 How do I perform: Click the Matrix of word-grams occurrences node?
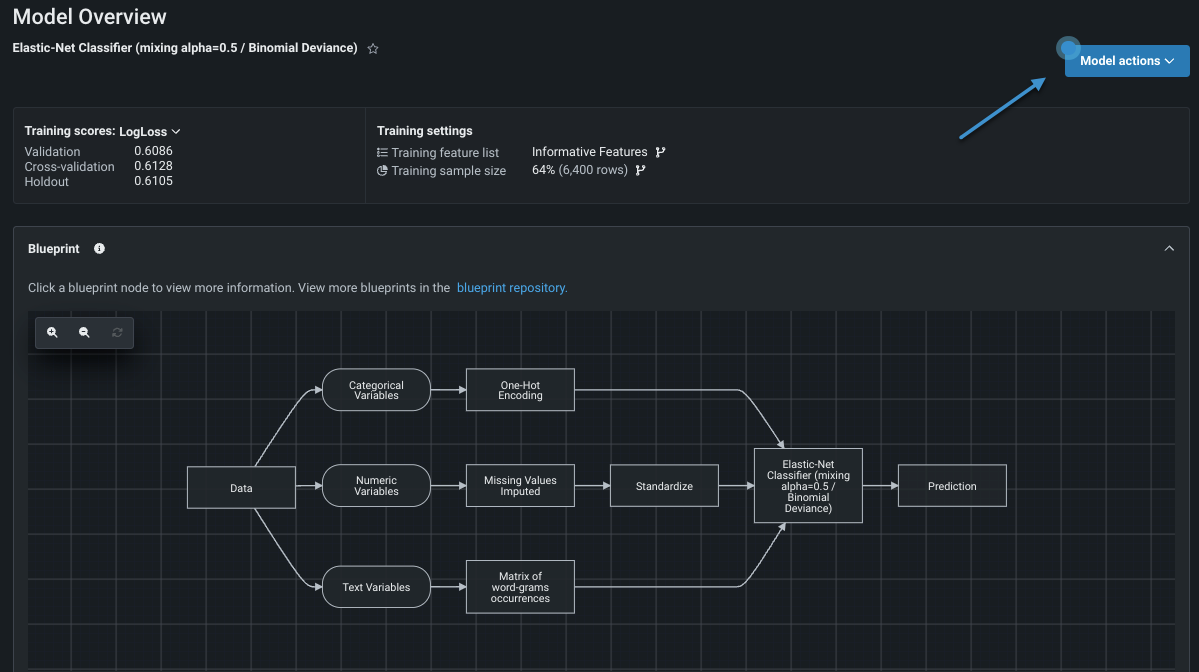(520, 587)
